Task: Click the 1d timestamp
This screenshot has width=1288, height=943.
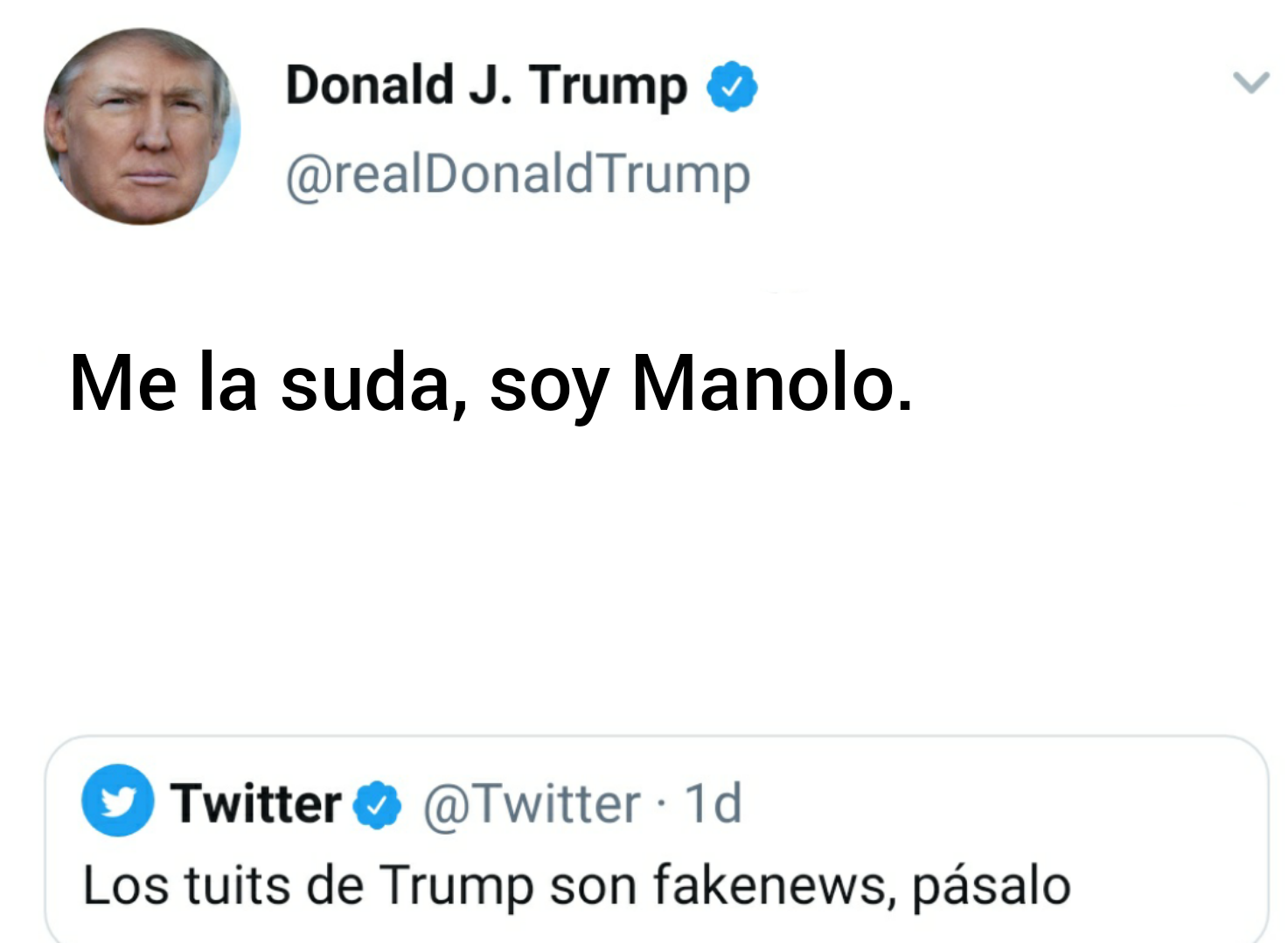Action: click(x=713, y=804)
